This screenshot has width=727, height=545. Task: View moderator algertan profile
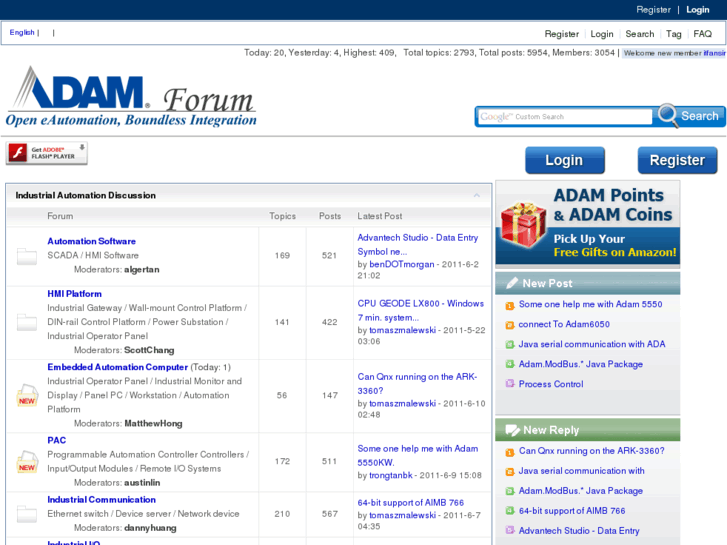click(141, 269)
